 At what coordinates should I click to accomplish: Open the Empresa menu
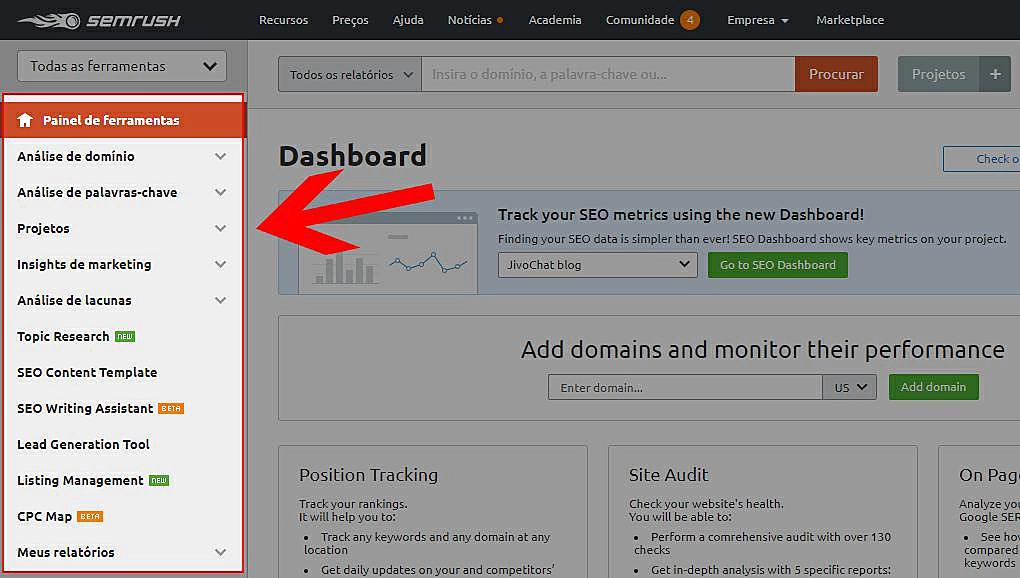[757, 19]
